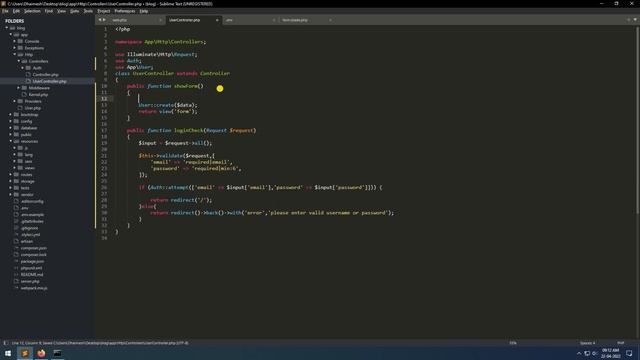
Task: Open the Selection menu
Action: pyautogui.click(x=32, y=11)
